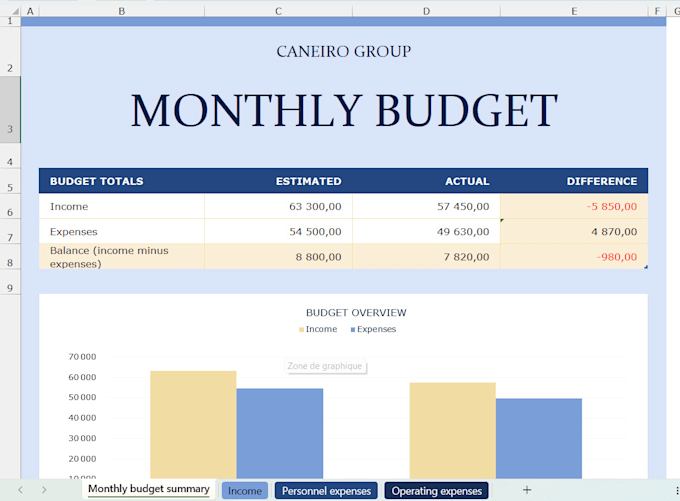Image resolution: width=680 pixels, height=501 pixels.
Task: Select row 5 header
Action: (x=10, y=181)
